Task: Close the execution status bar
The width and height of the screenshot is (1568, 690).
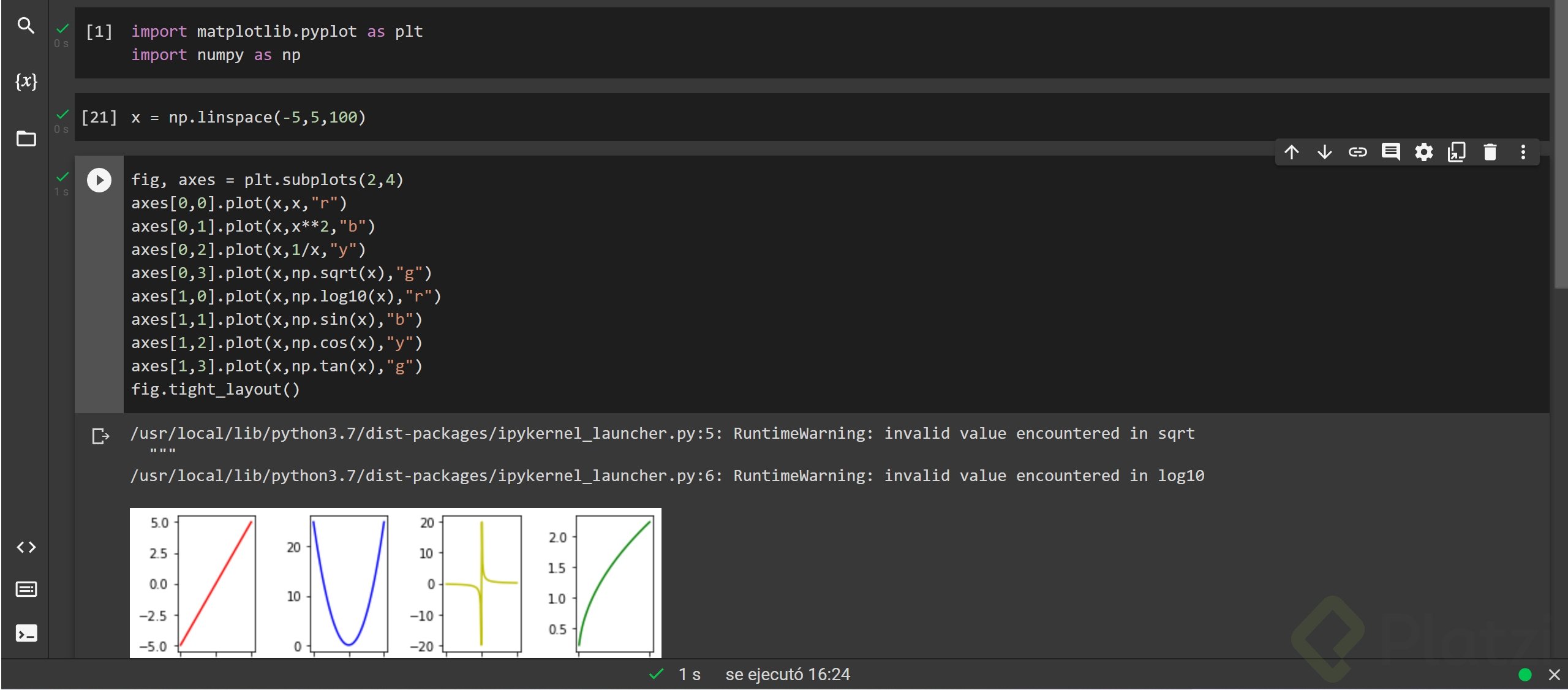Action: pyautogui.click(x=1554, y=675)
